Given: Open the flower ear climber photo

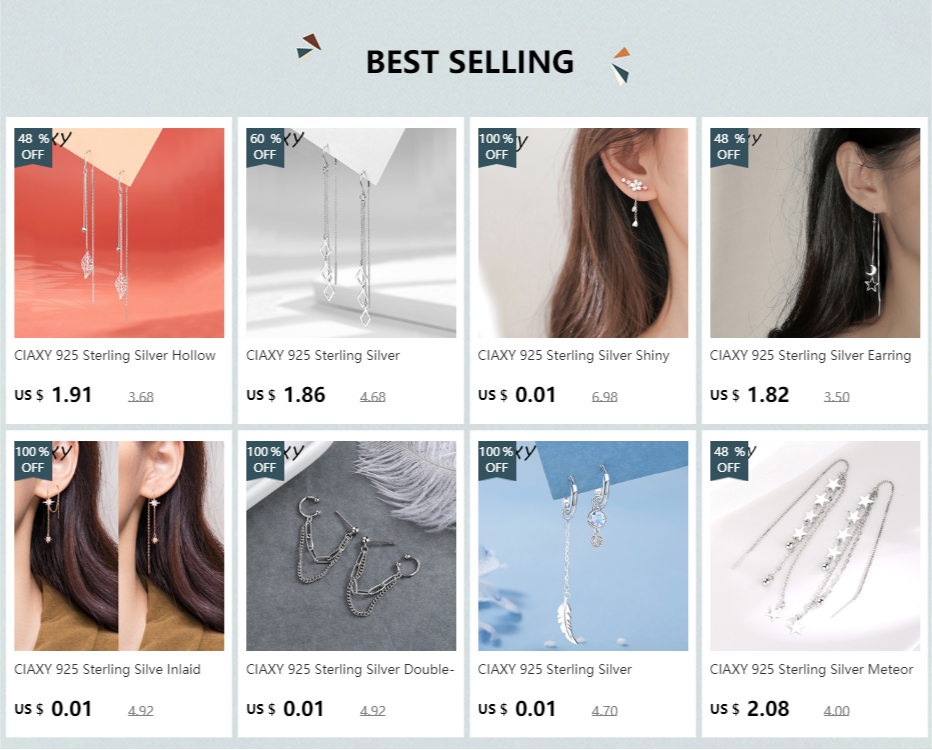Looking at the screenshot, I should coord(583,233).
